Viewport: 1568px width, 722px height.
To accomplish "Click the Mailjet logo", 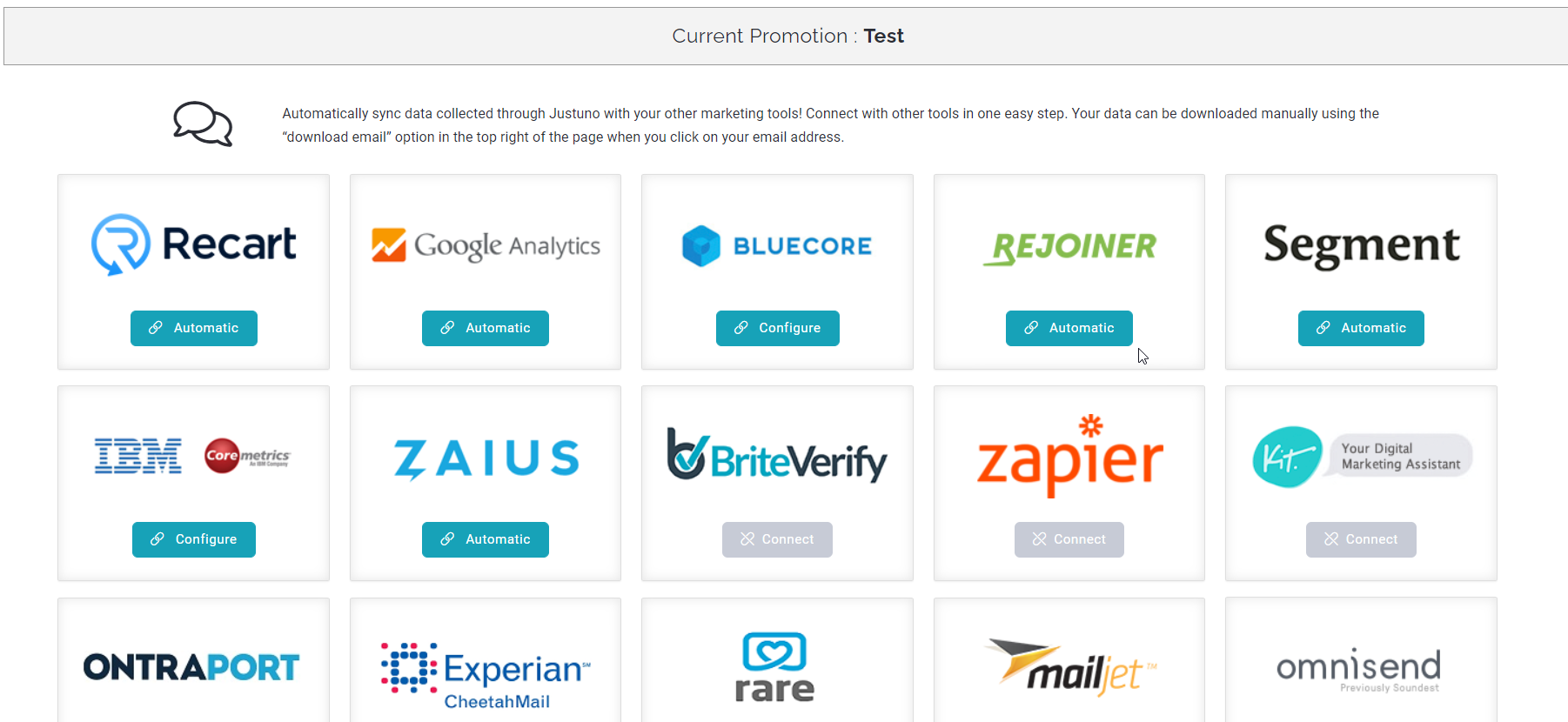I will coord(1069,667).
